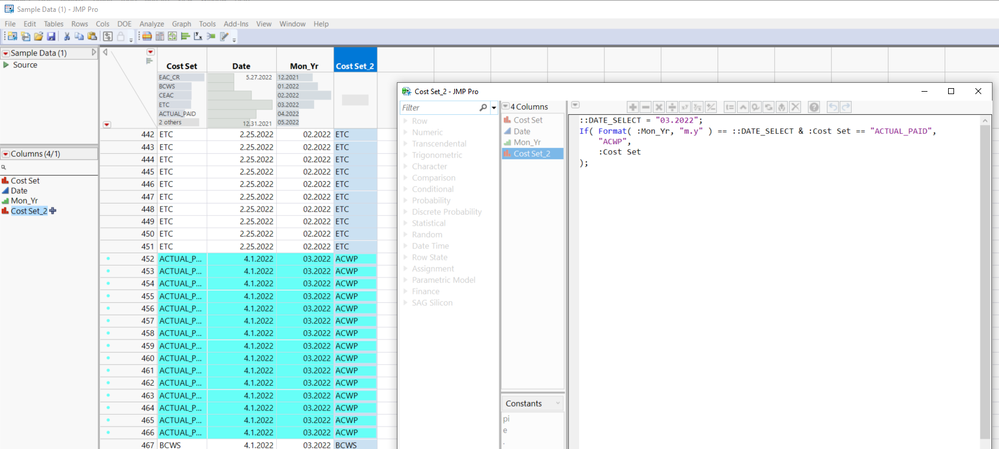The image size is (999, 449).
Task: Click the Save icon in main toolbar
Action: coord(51,37)
